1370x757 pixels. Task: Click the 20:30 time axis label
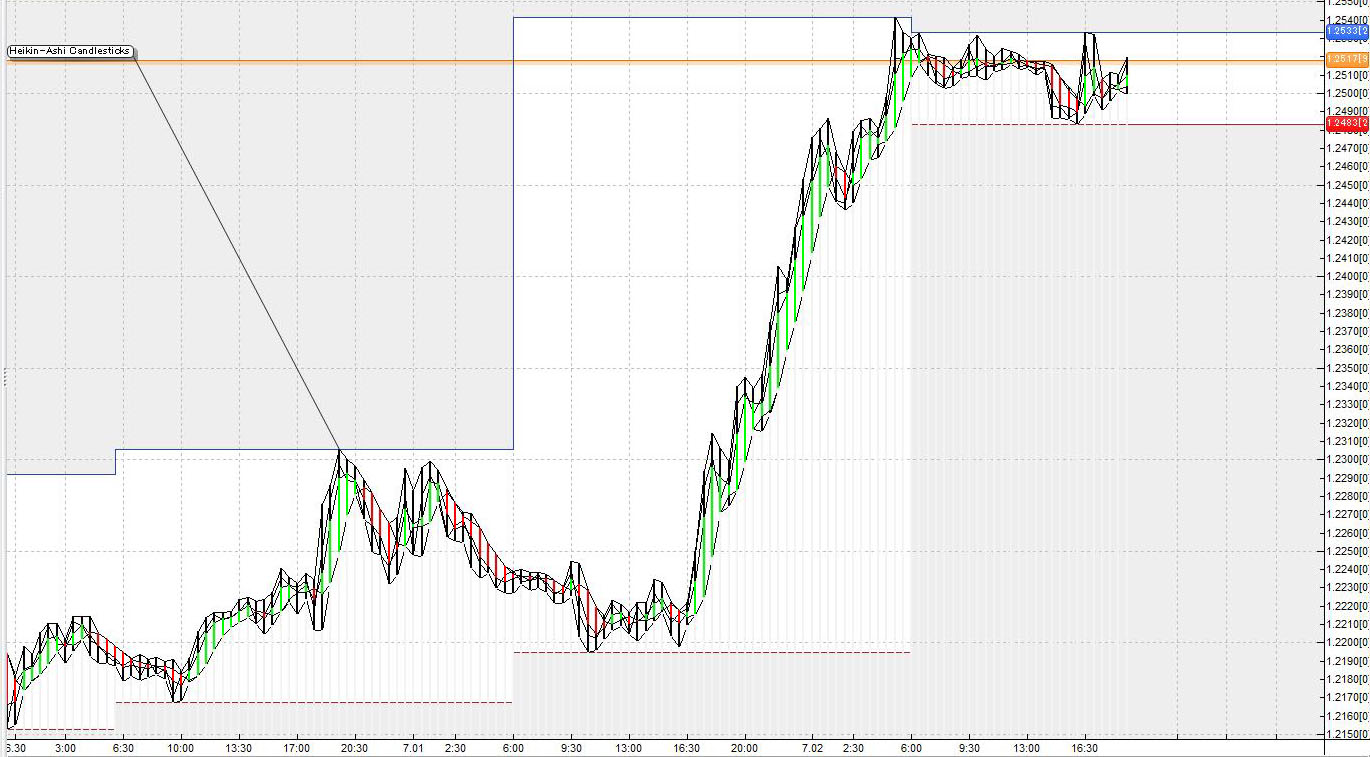point(354,748)
